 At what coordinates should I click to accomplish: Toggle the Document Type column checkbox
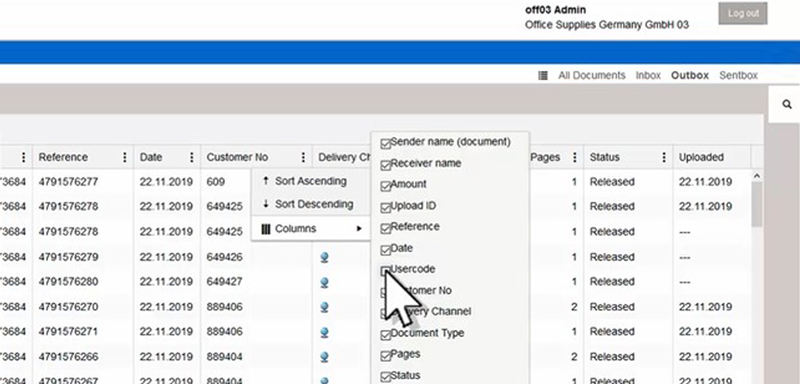click(386, 335)
